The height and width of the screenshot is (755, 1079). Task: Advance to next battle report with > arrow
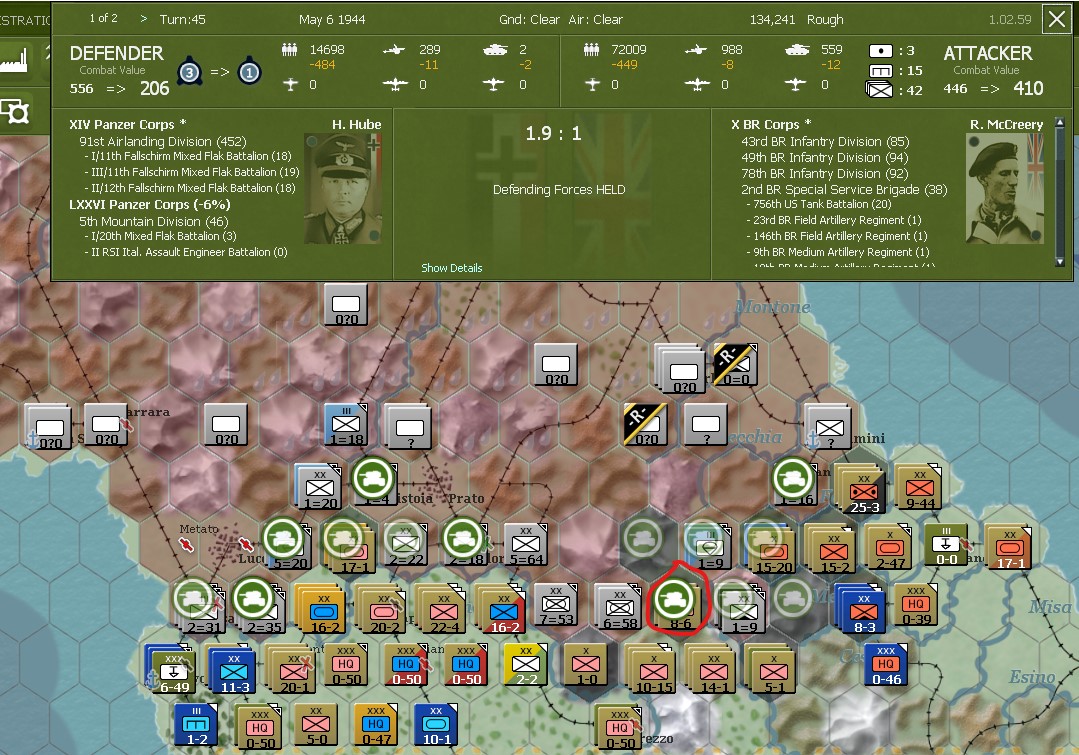(x=143, y=19)
